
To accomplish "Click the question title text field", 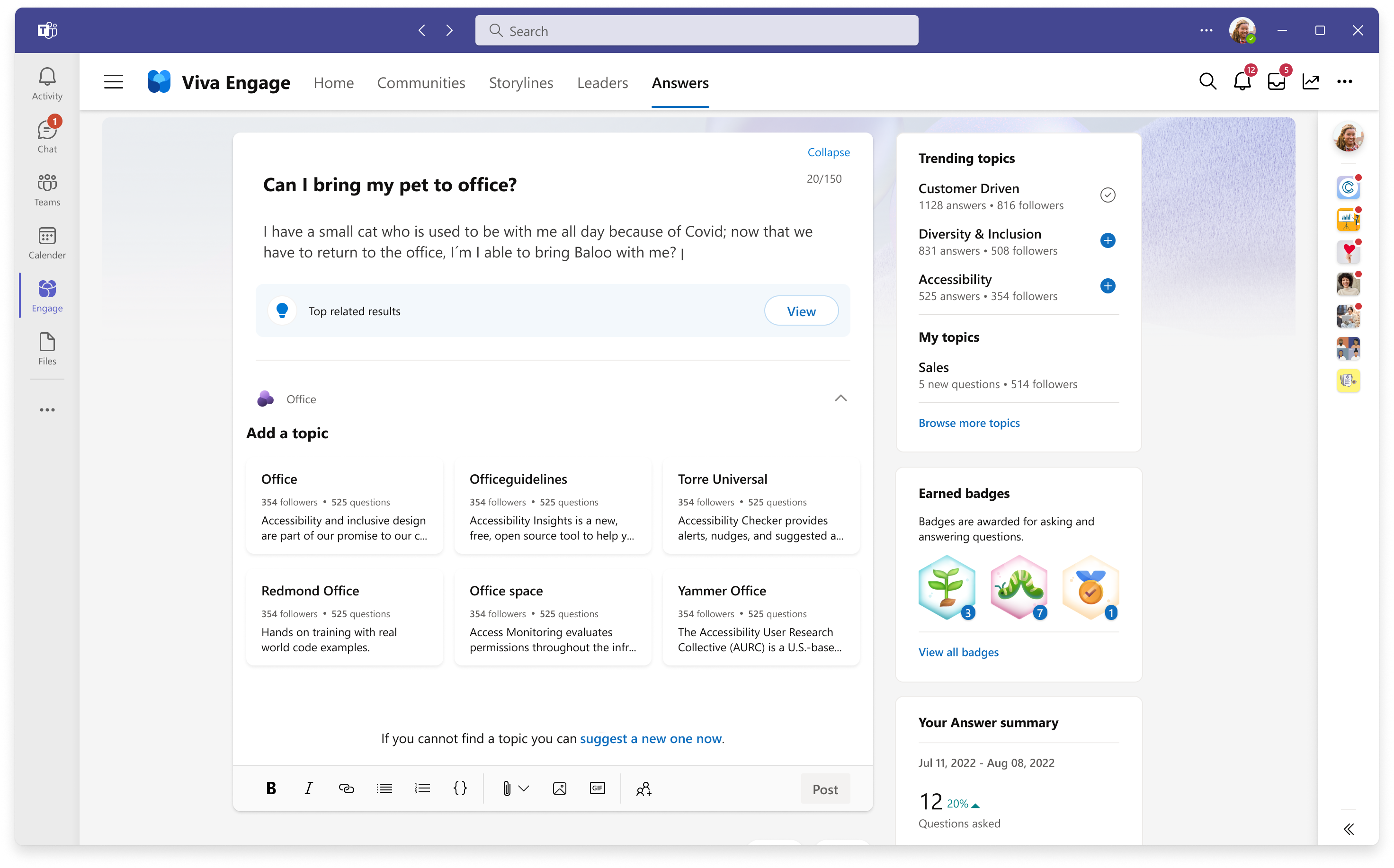I will tap(389, 184).
